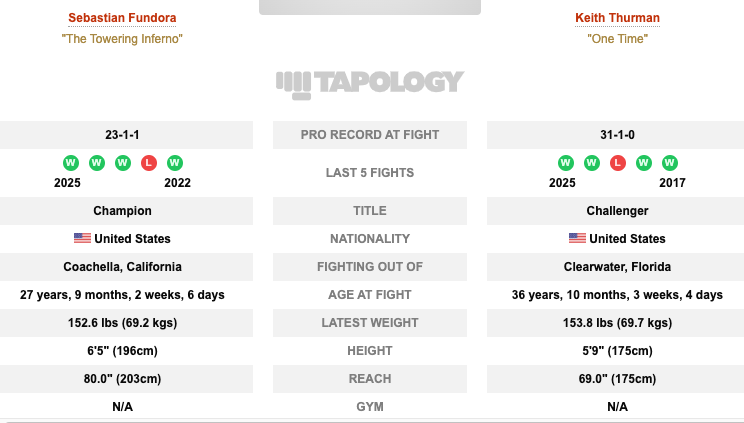Click Thurman's most recent 2025 win icon
This screenshot has width=744, height=423.
[566, 163]
